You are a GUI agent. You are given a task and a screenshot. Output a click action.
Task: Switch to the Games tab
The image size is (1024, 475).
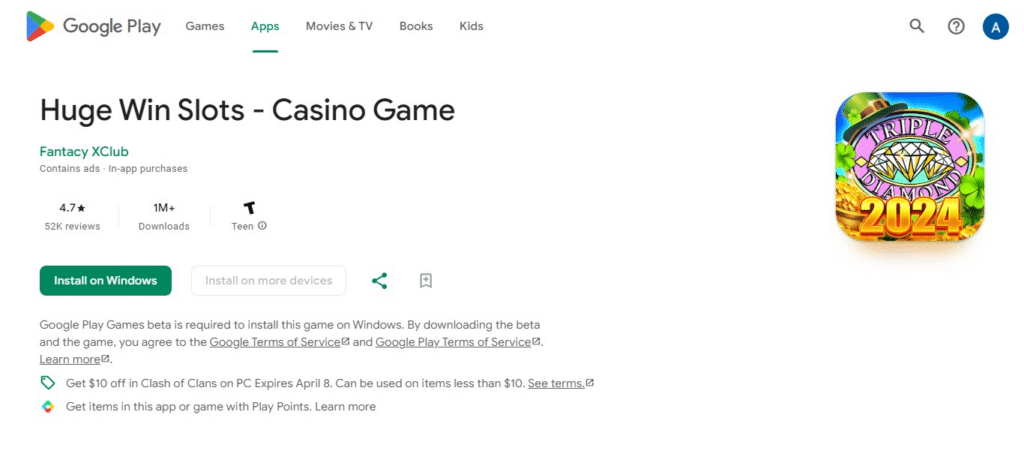204,26
